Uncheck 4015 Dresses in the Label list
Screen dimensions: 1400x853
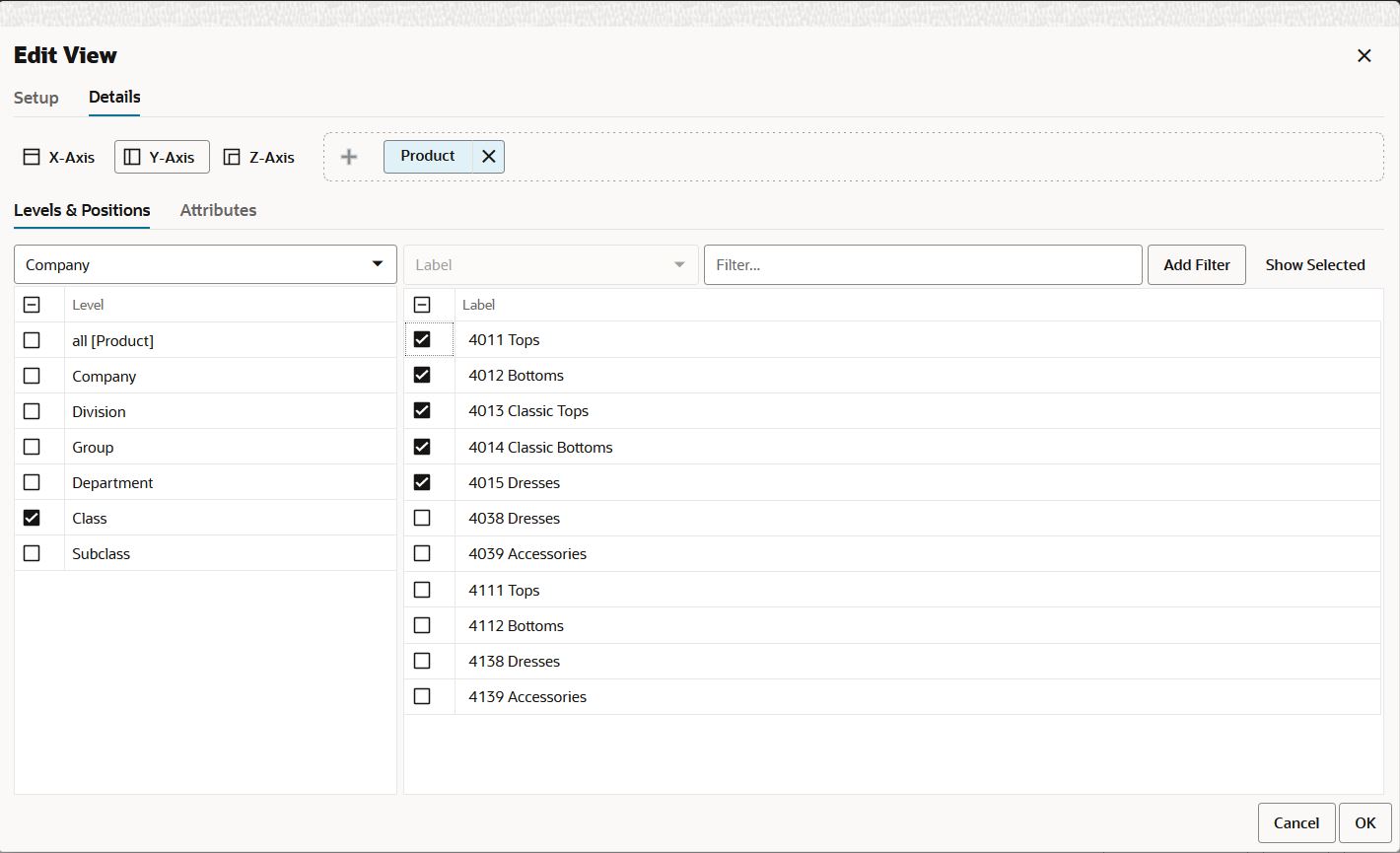point(423,482)
